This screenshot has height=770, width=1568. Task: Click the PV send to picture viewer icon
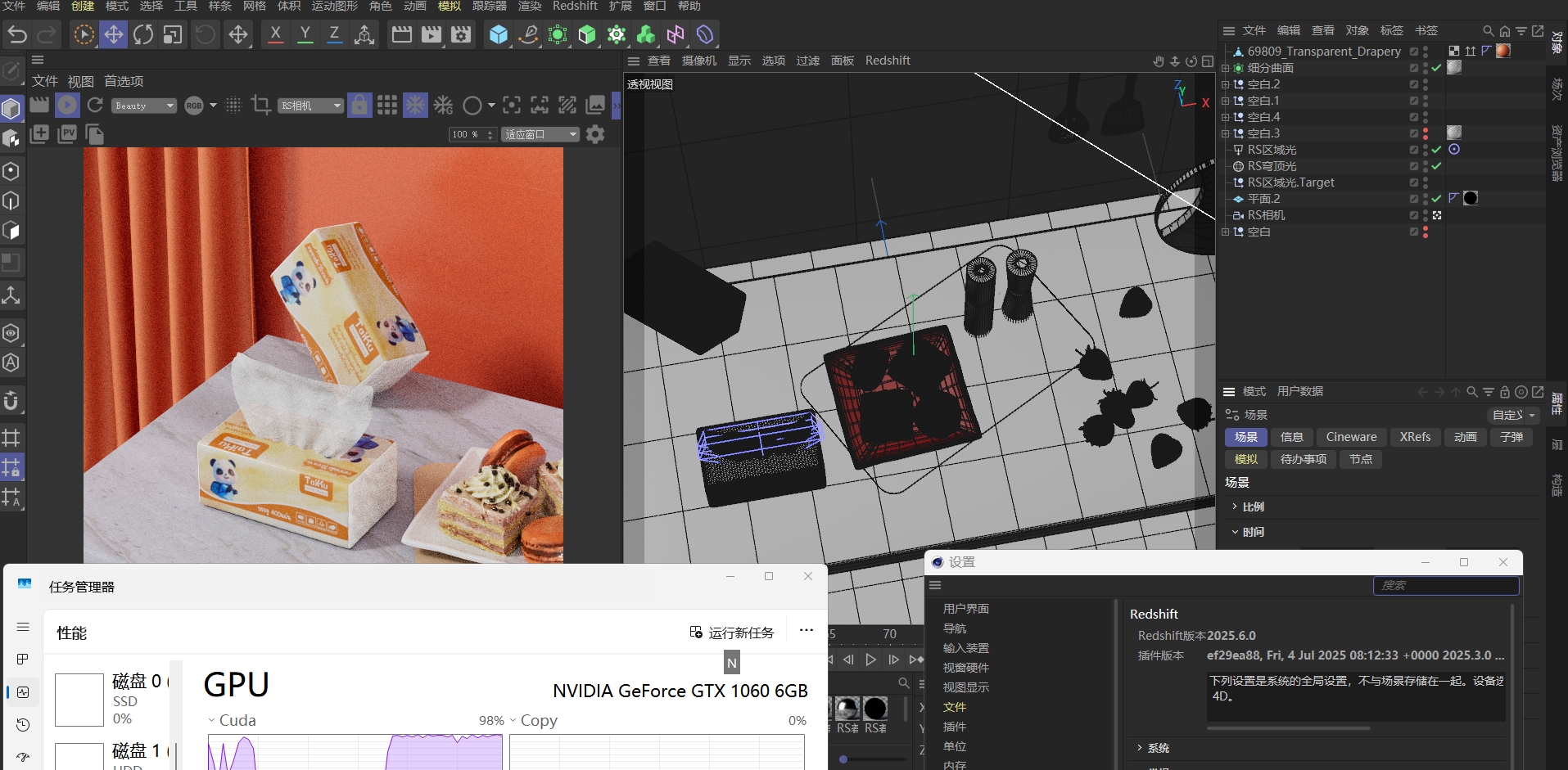coord(67,134)
